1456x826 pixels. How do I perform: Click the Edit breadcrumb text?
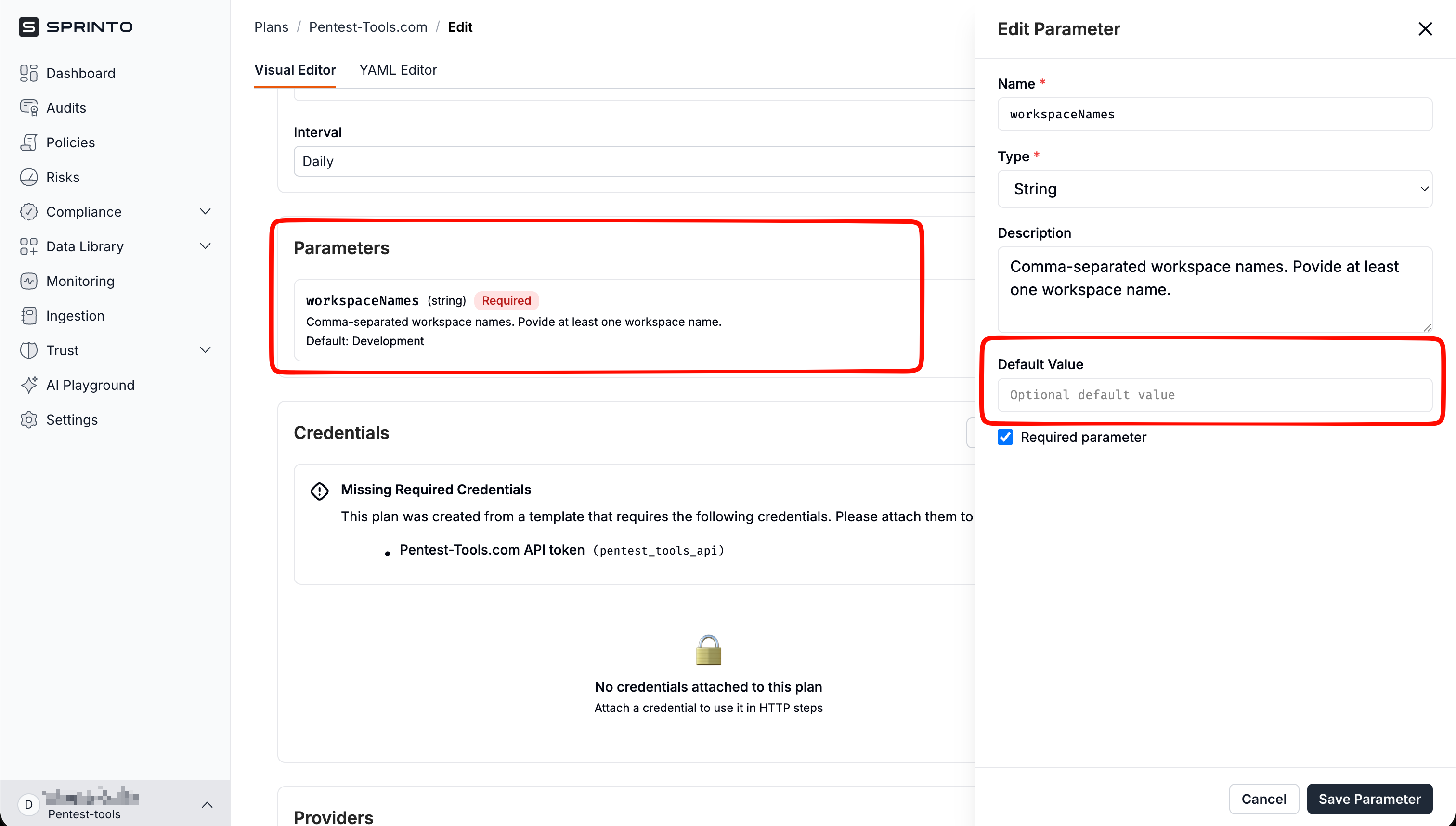(460, 26)
